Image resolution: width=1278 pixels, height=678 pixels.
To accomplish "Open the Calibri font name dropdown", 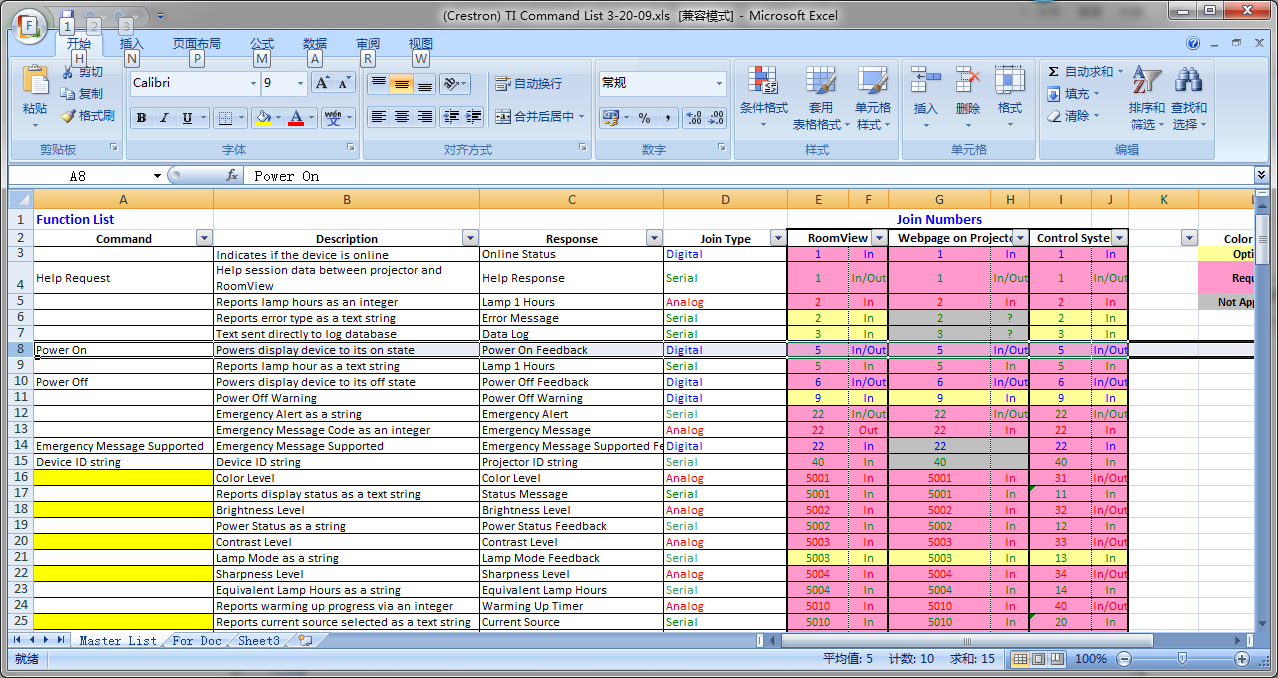I will tap(253, 83).
